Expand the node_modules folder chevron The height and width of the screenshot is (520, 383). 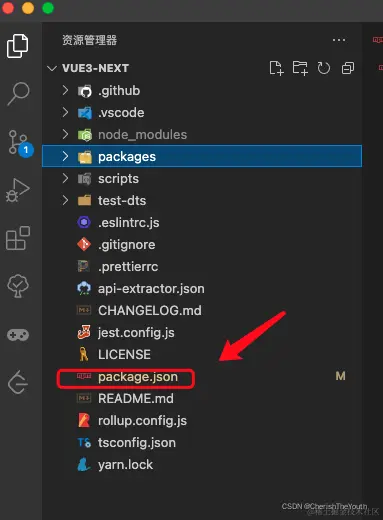tap(65, 134)
